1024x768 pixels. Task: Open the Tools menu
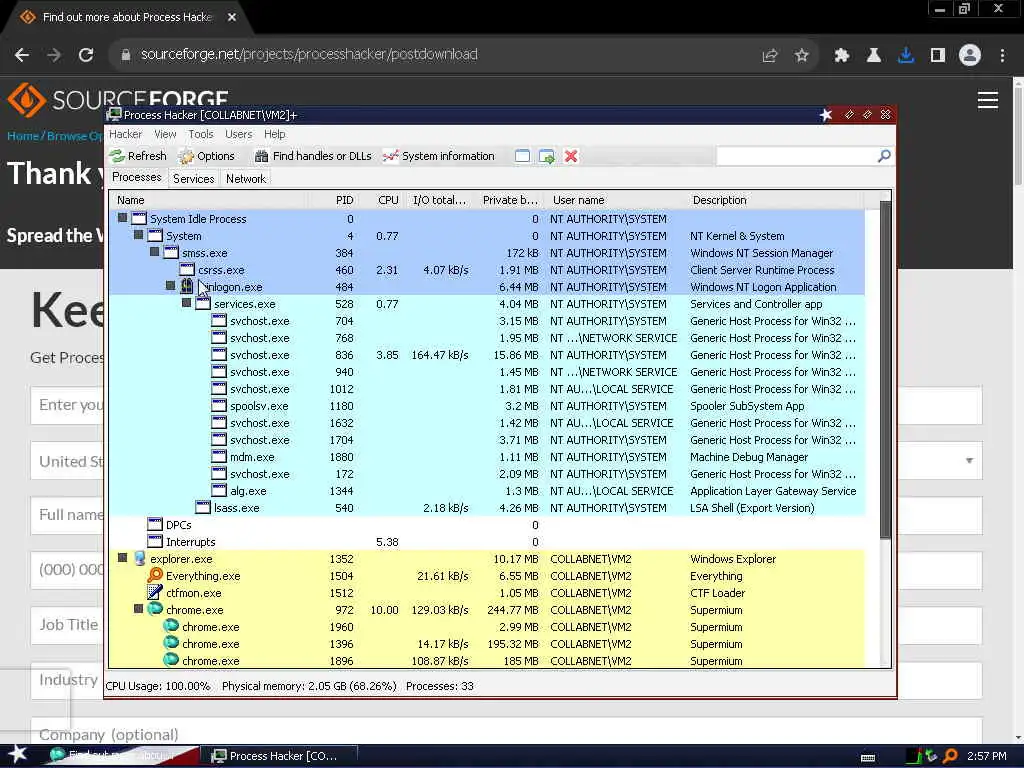pyautogui.click(x=200, y=134)
